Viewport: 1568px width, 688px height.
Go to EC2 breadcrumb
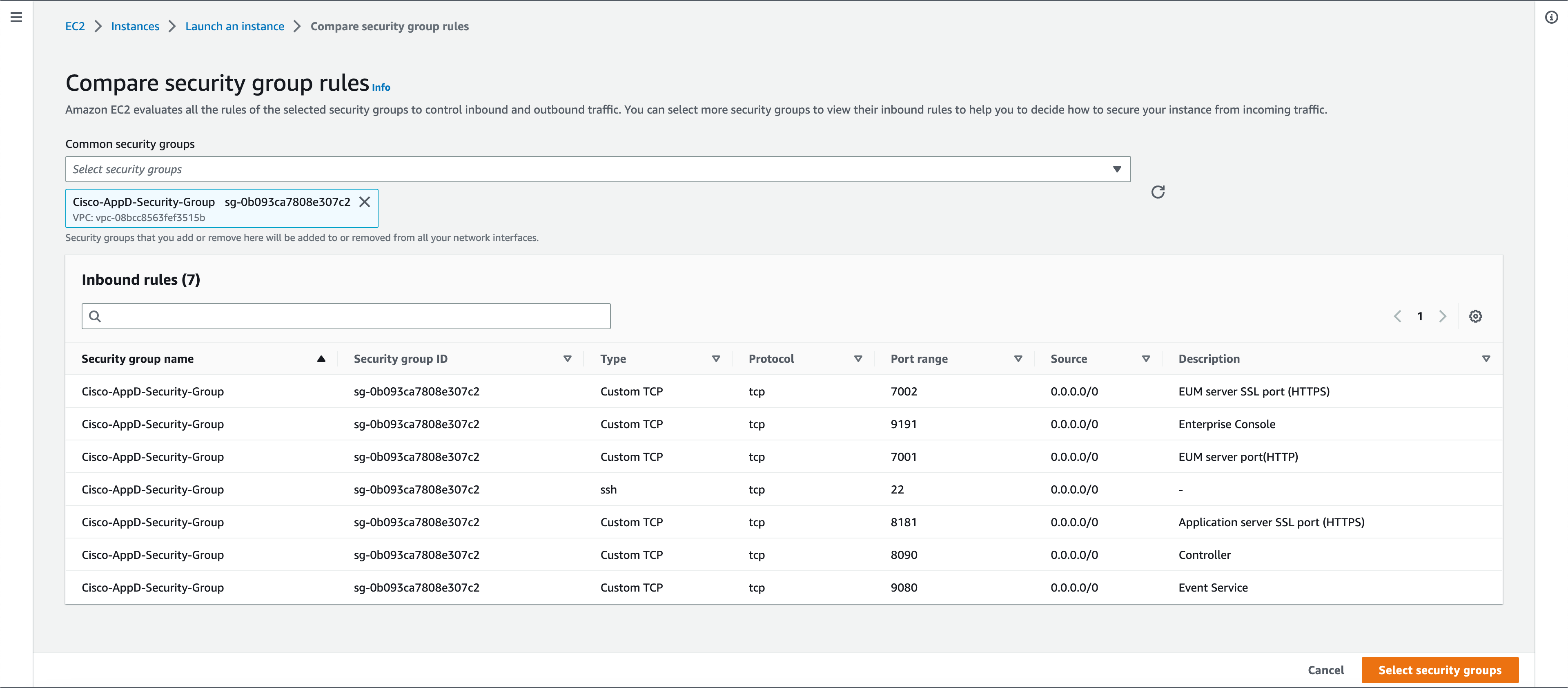(x=75, y=26)
